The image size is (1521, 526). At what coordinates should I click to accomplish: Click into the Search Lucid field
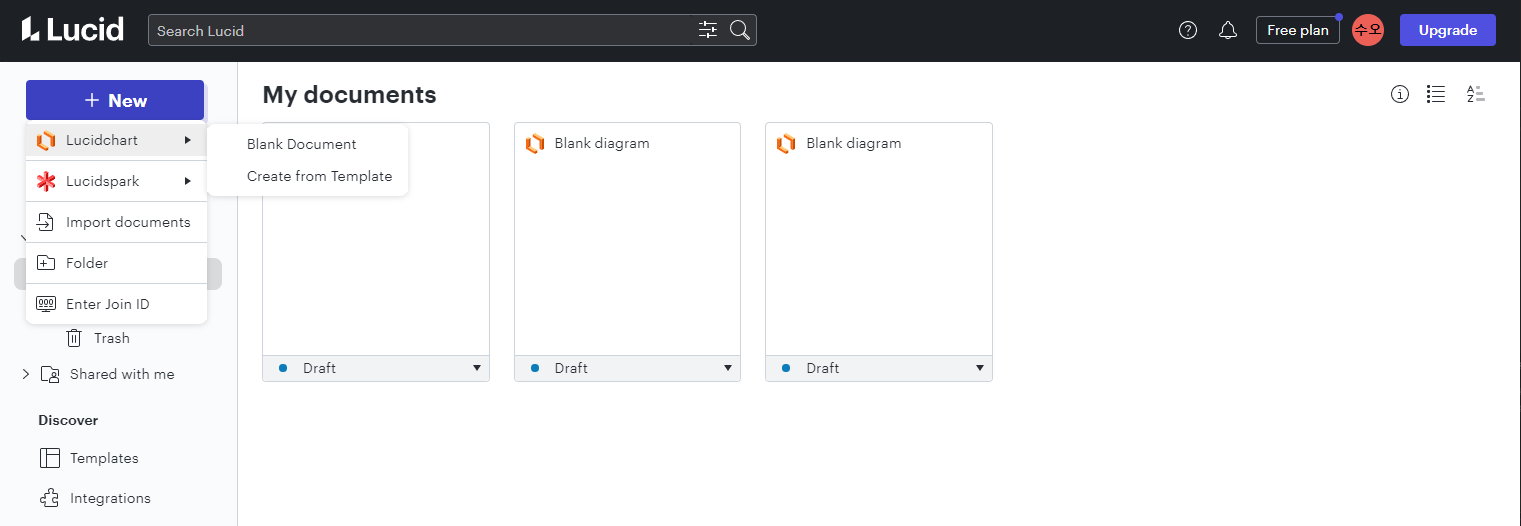click(420, 30)
